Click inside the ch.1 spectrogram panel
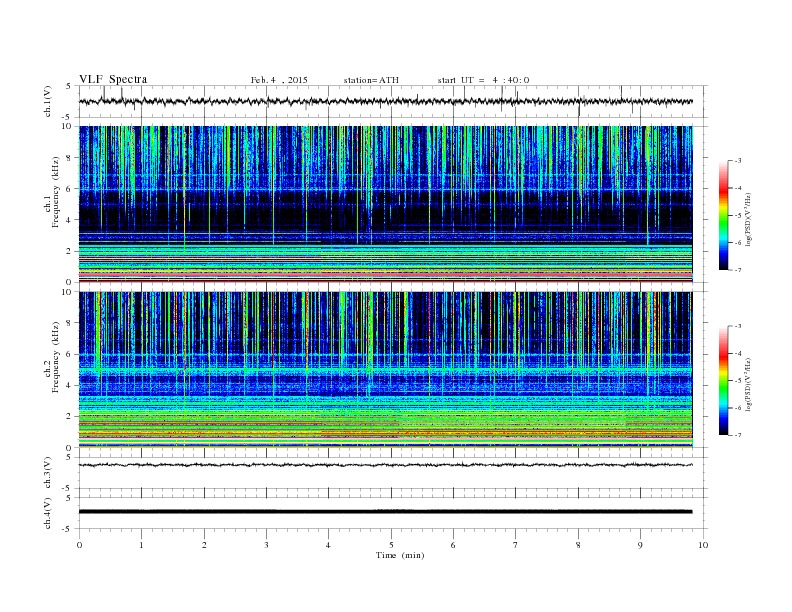Screen dimensions: 792x612 [385, 204]
